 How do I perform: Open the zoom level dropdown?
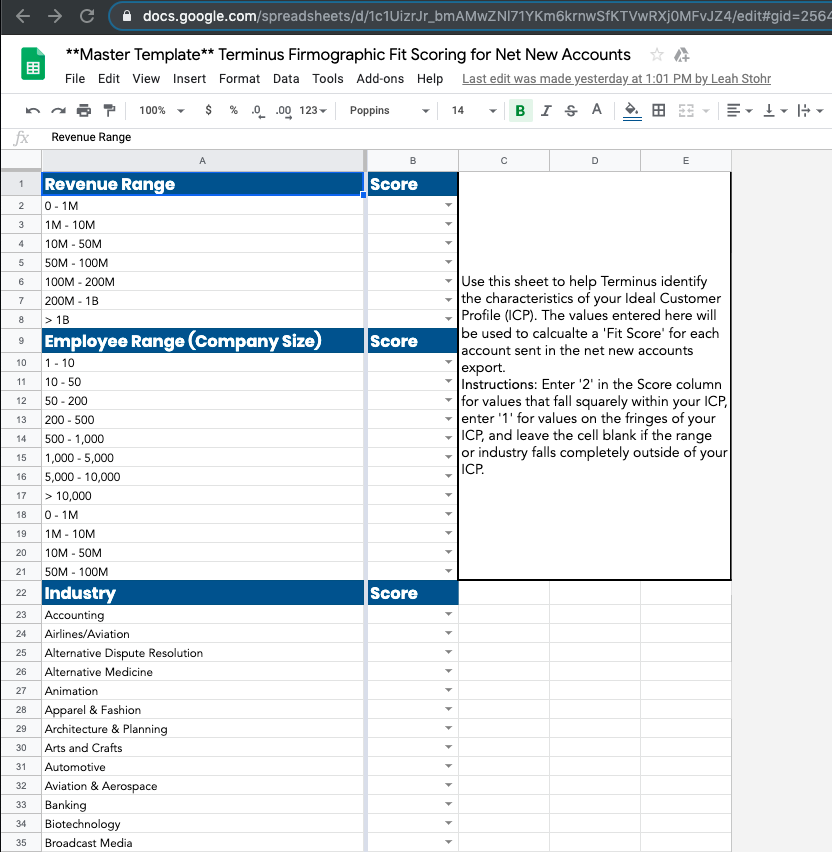point(161,110)
